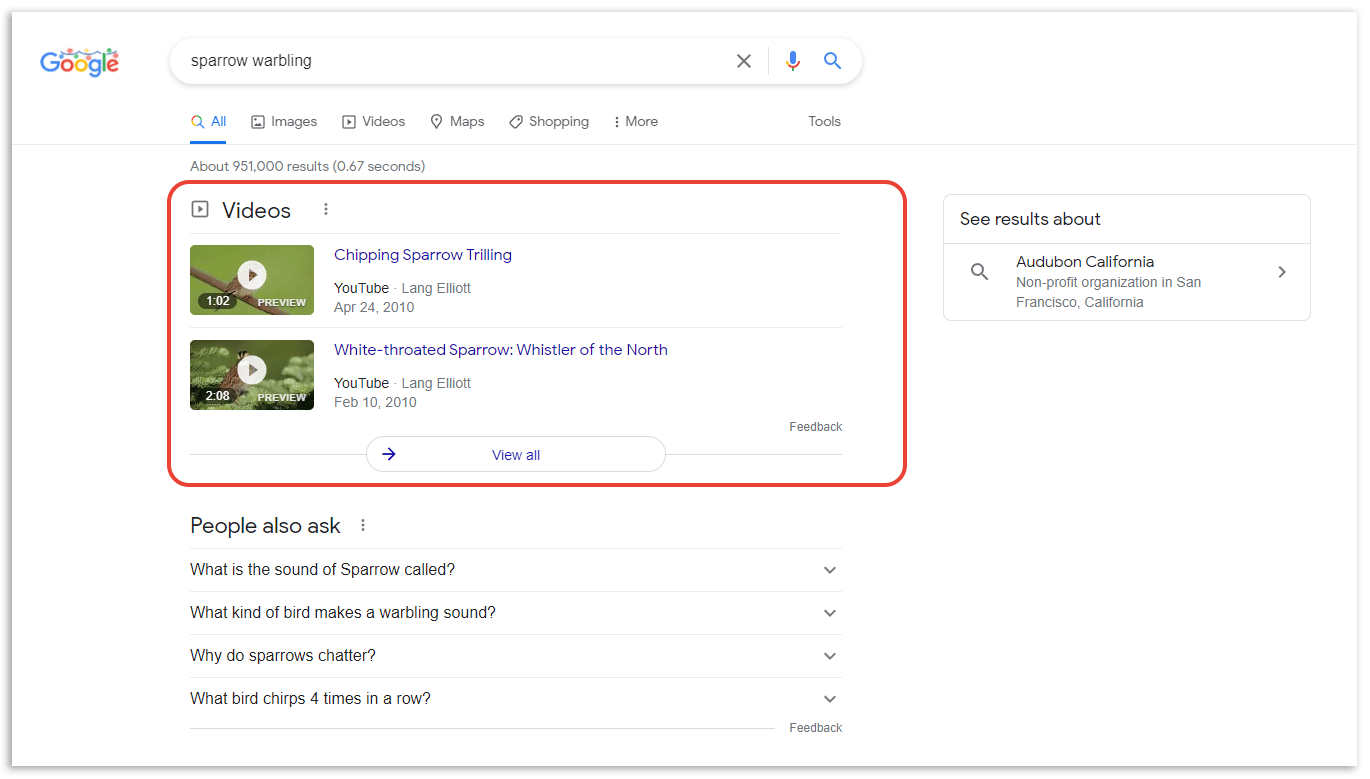Open the search Tools options
Viewport: 1370px width, 779px height.
(825, 121)
